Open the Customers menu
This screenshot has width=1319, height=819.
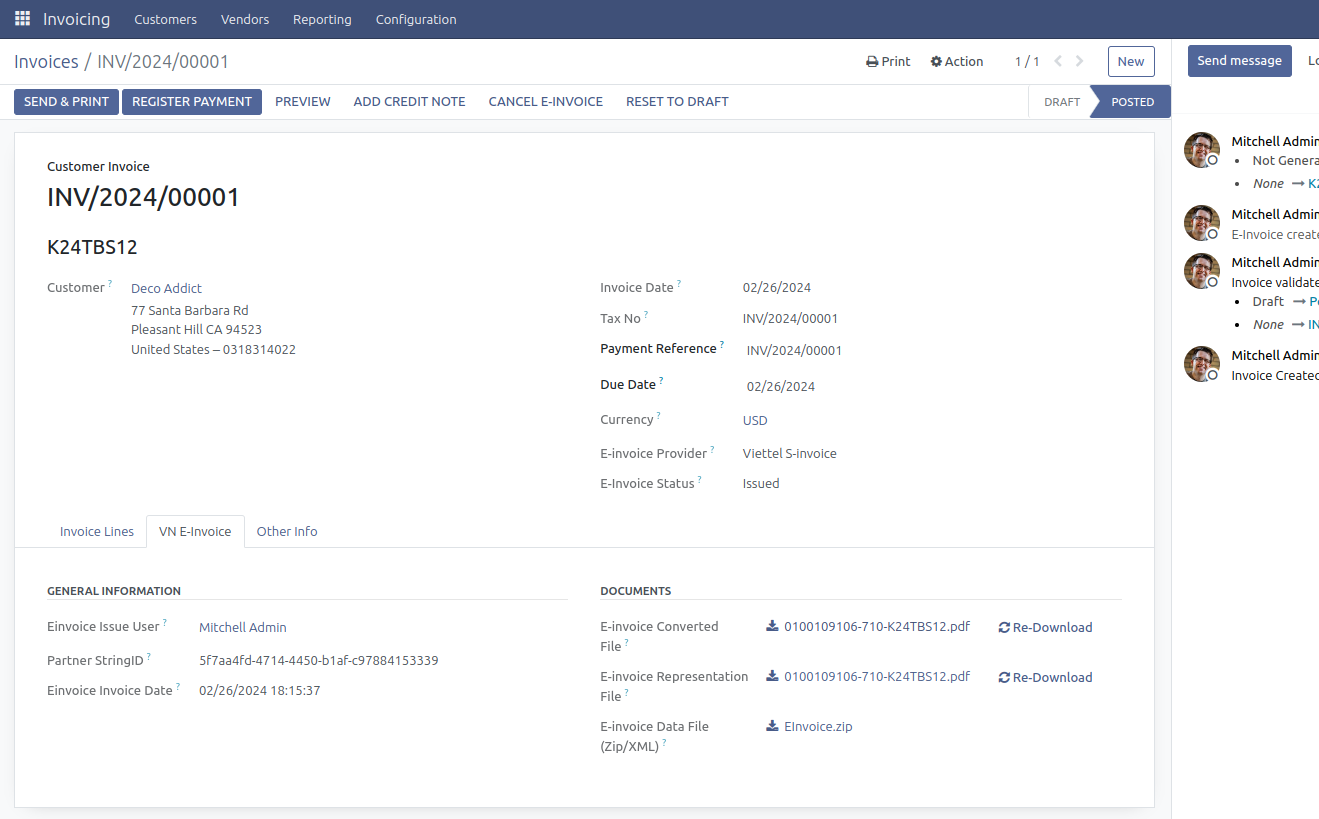pos(165,19)
